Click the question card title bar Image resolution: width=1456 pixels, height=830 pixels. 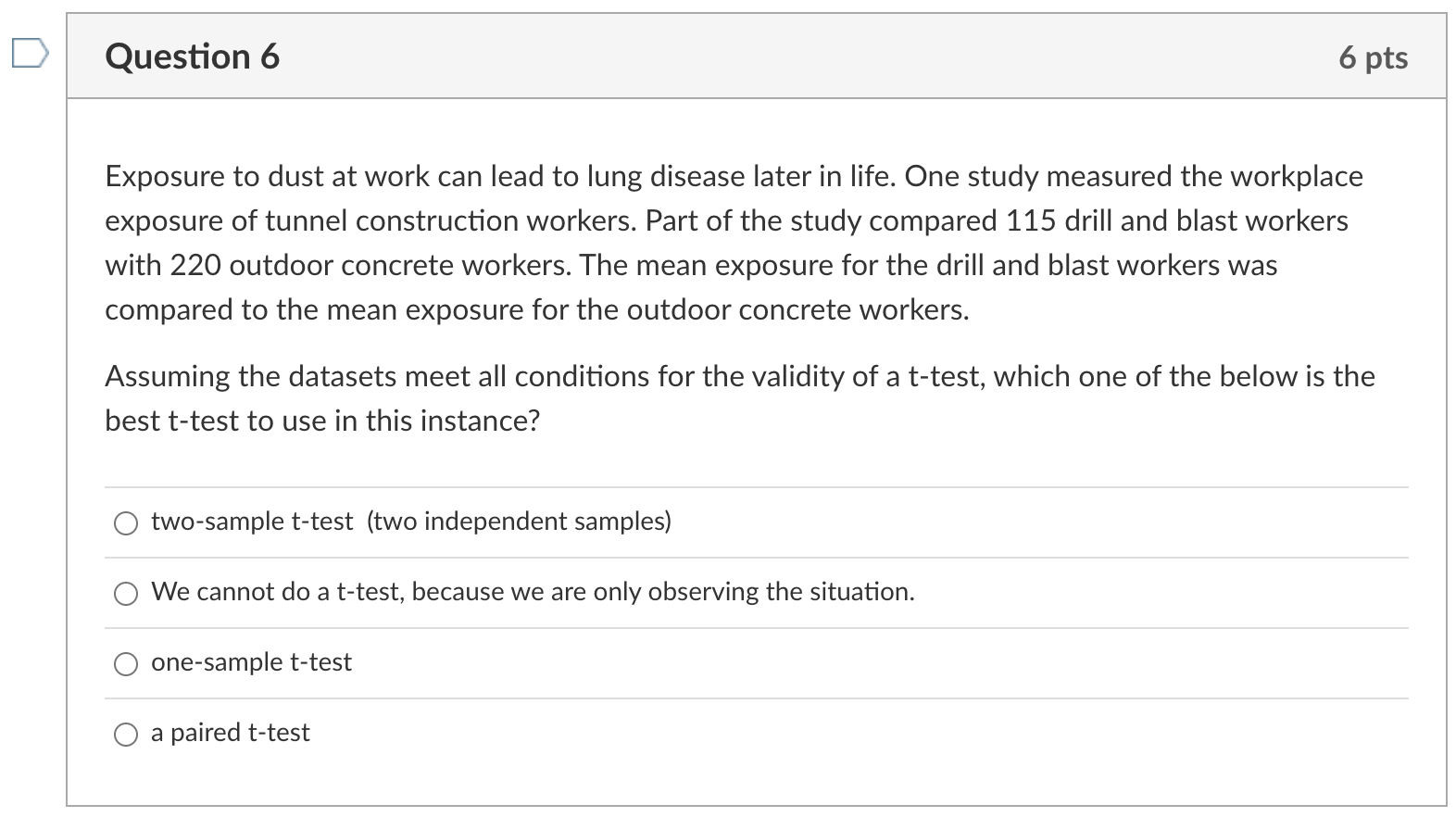click(741, 57)
